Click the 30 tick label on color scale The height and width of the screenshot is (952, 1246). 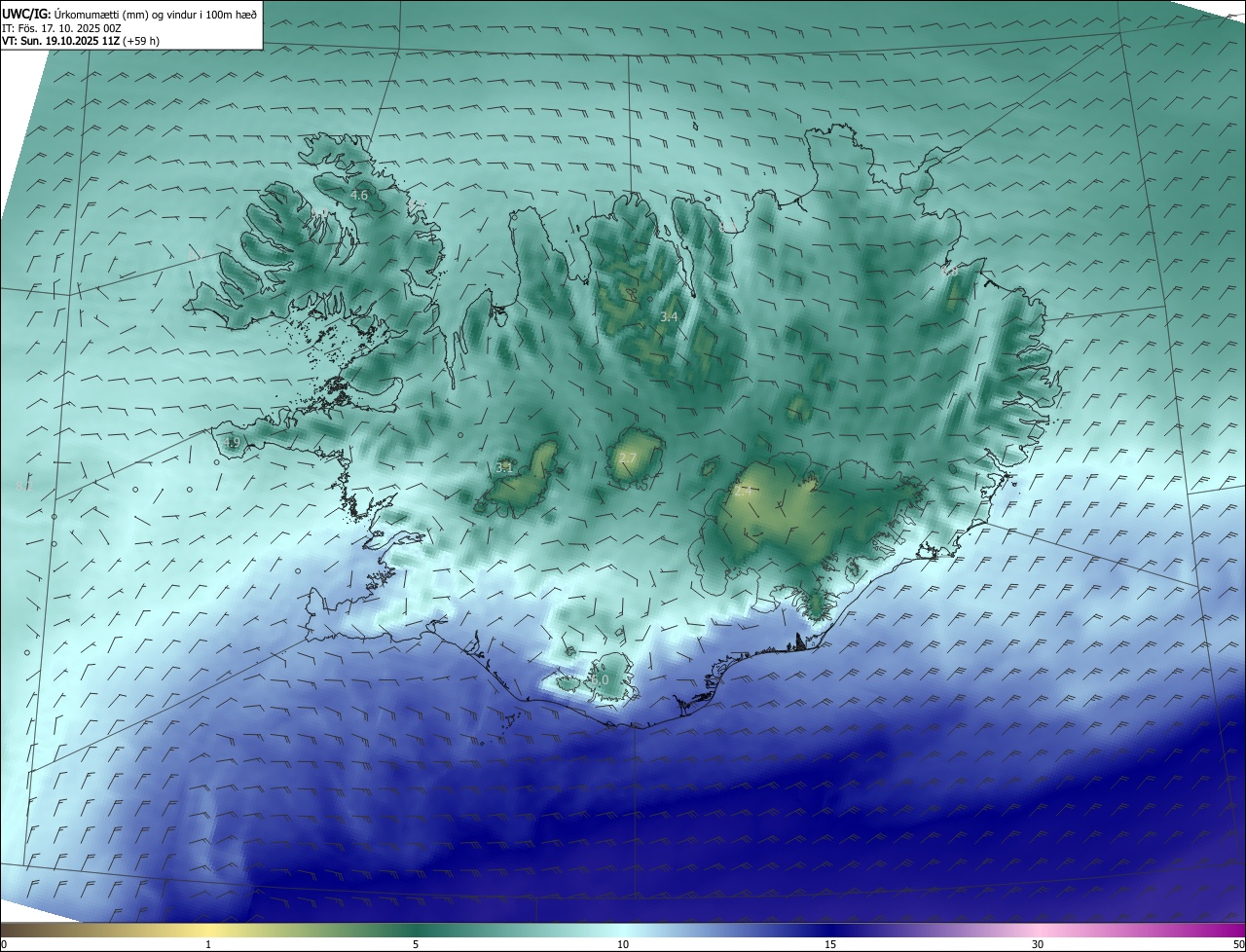(x=1038, y=944)
